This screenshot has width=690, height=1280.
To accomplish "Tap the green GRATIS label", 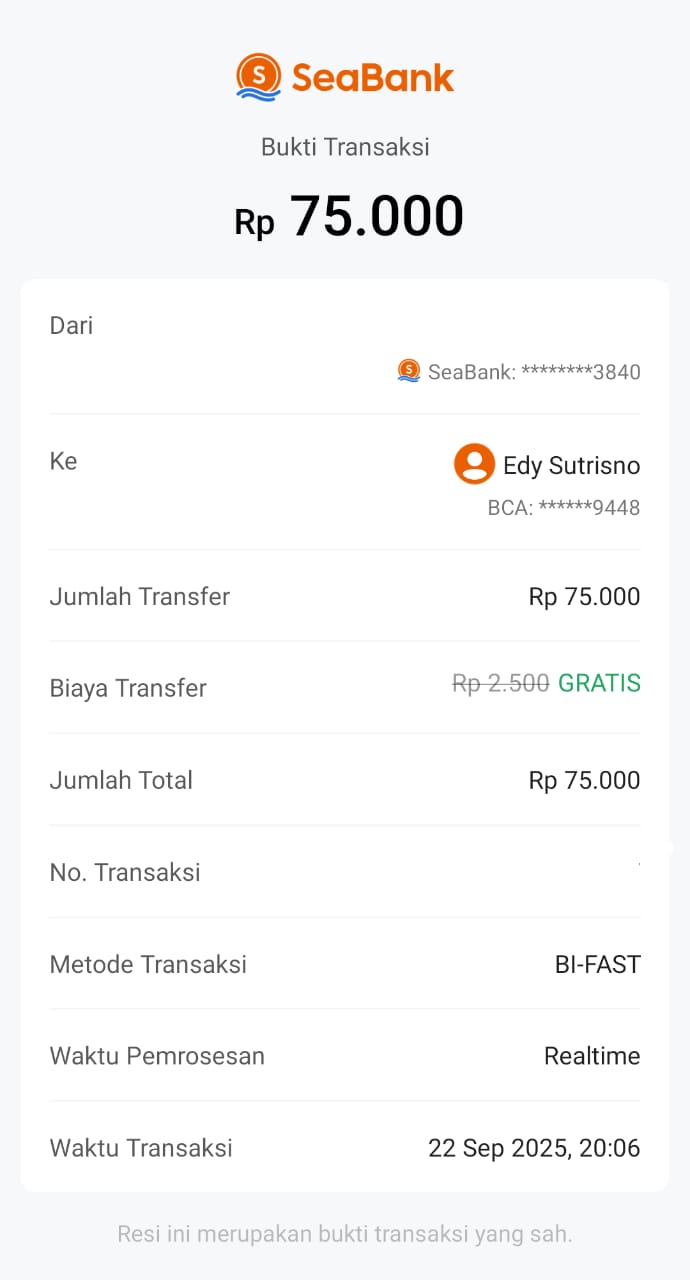I will coord(599,683).
